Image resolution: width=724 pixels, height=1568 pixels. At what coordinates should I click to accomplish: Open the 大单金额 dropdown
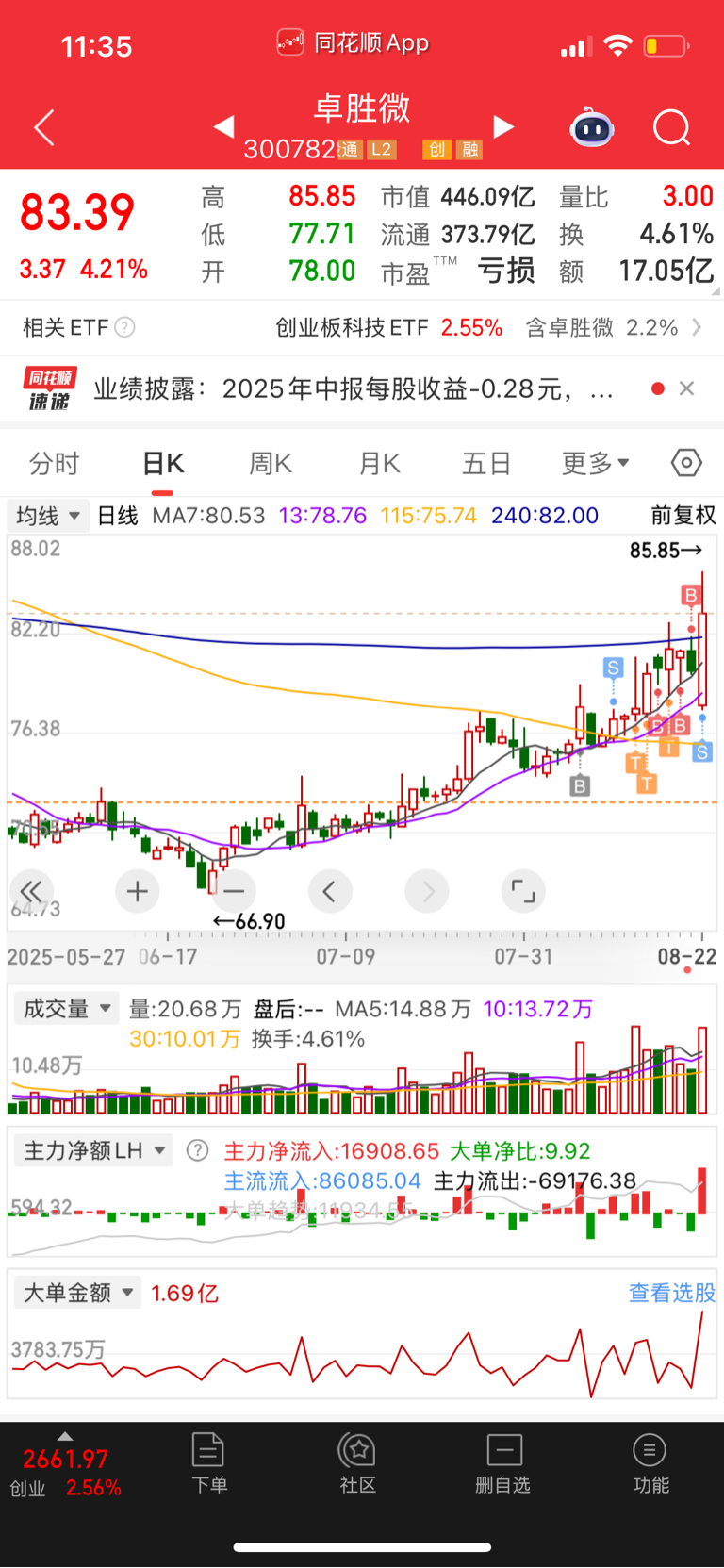[x=77, y=1292]
